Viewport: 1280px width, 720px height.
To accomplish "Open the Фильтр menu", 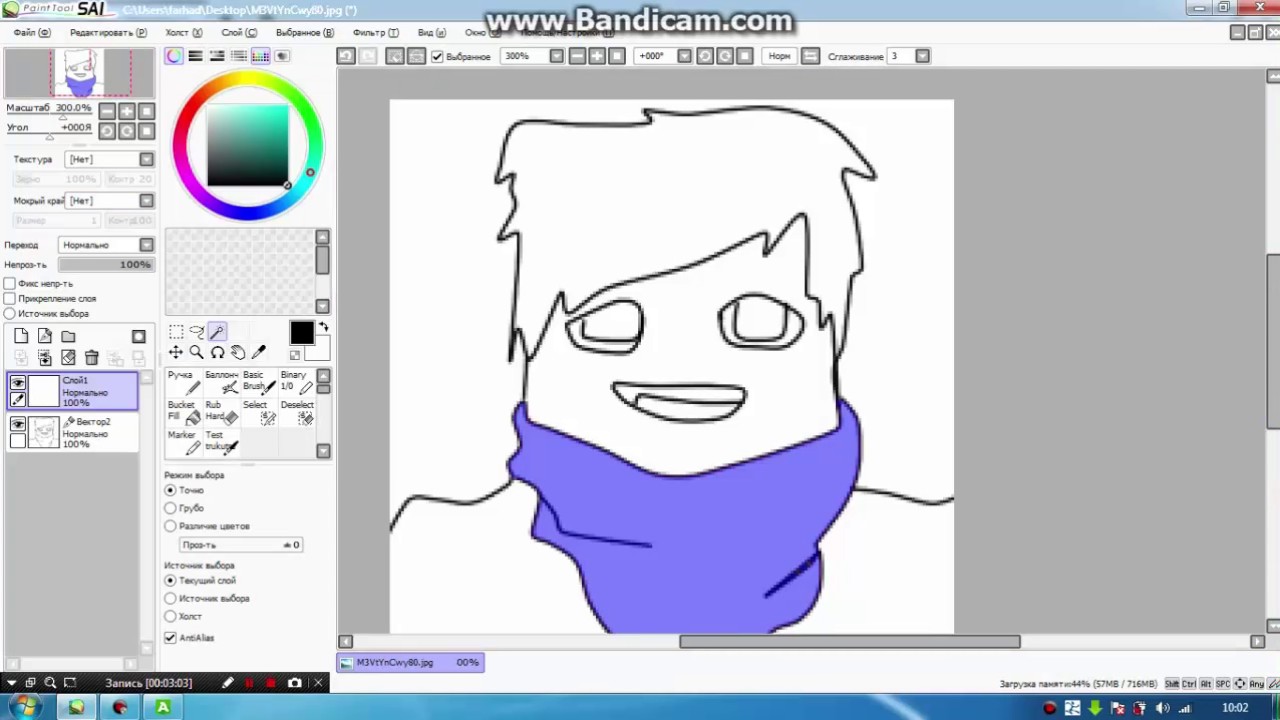I will point(375,33).
